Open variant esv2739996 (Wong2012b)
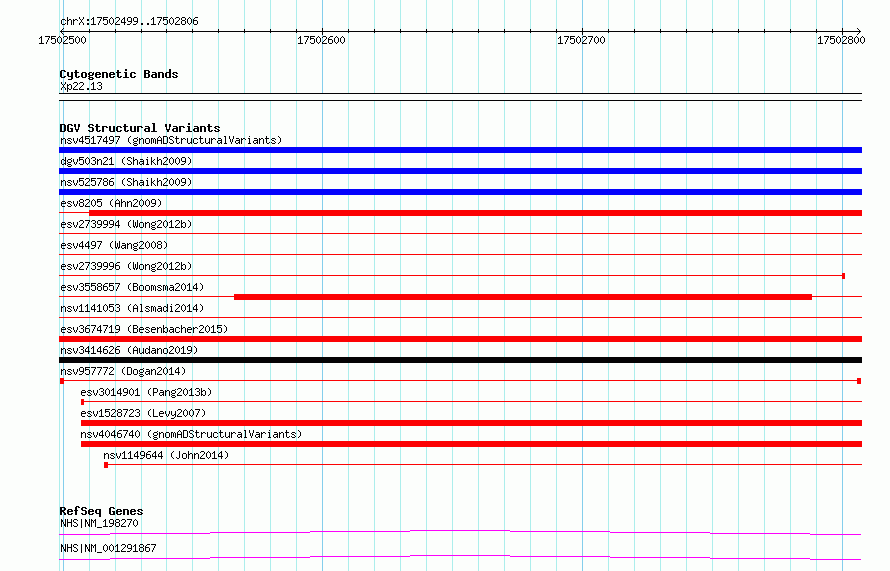The height and width of the screenshot is (571, 890). [x=126, y=266]
